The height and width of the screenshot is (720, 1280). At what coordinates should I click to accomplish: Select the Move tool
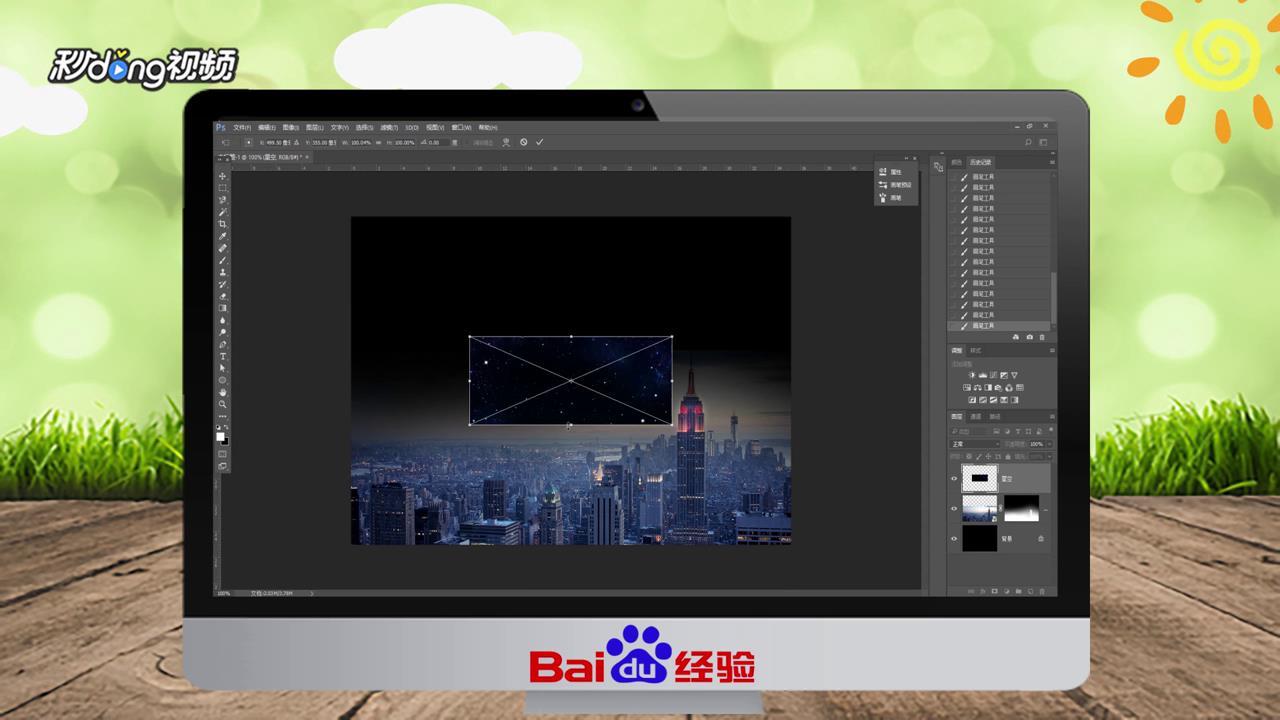[222, 176]
